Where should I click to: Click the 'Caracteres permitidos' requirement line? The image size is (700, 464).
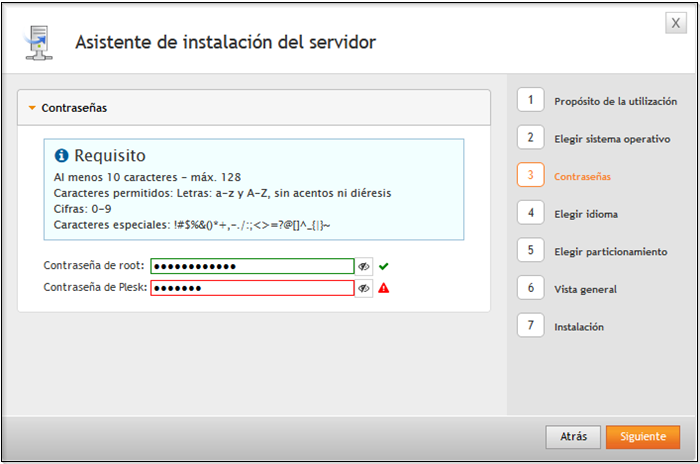(x=222, y=193)
